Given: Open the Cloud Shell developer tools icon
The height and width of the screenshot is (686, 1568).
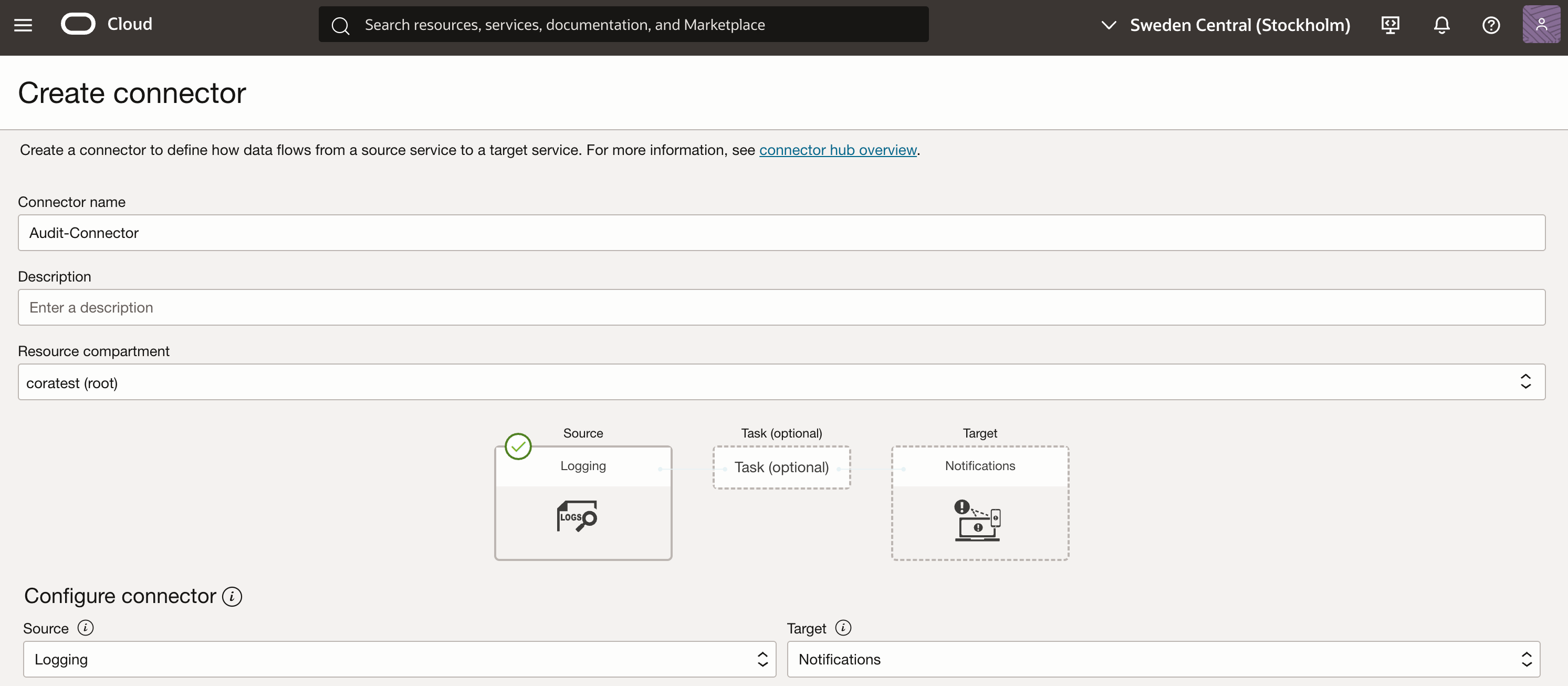Looking at the screenshot, I should 1391,25.
